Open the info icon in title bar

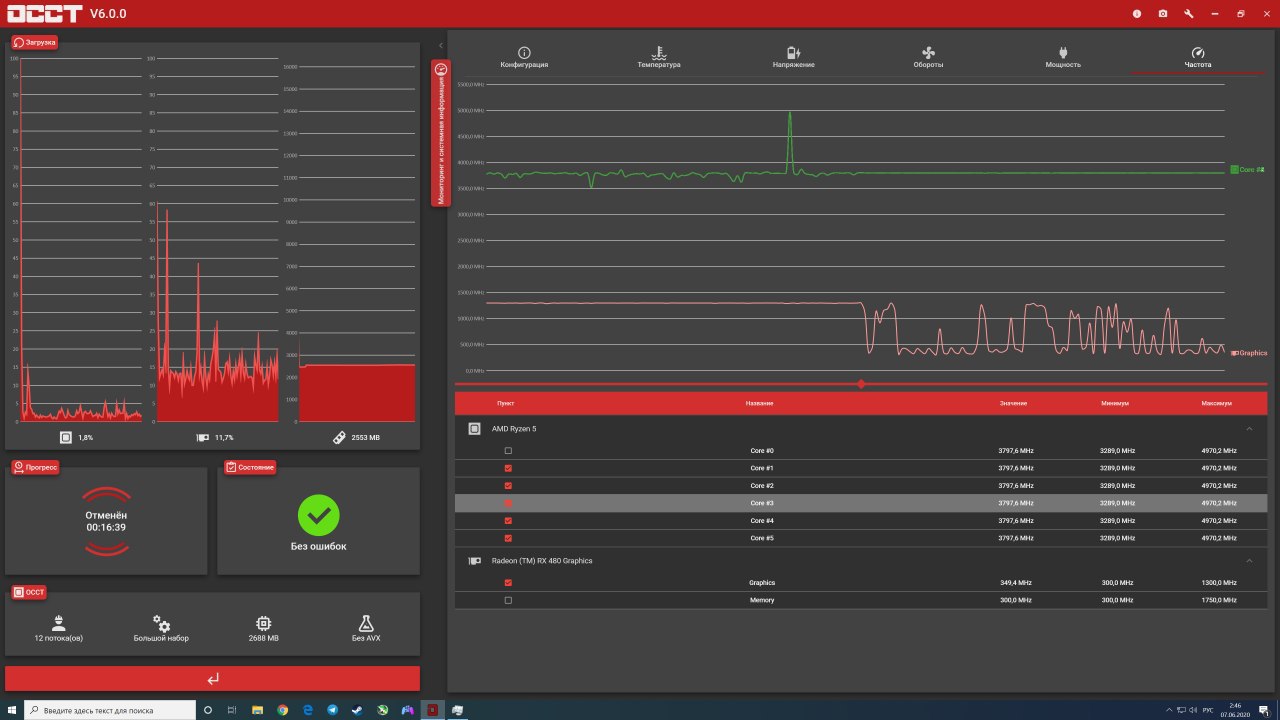click(1137, 14)
